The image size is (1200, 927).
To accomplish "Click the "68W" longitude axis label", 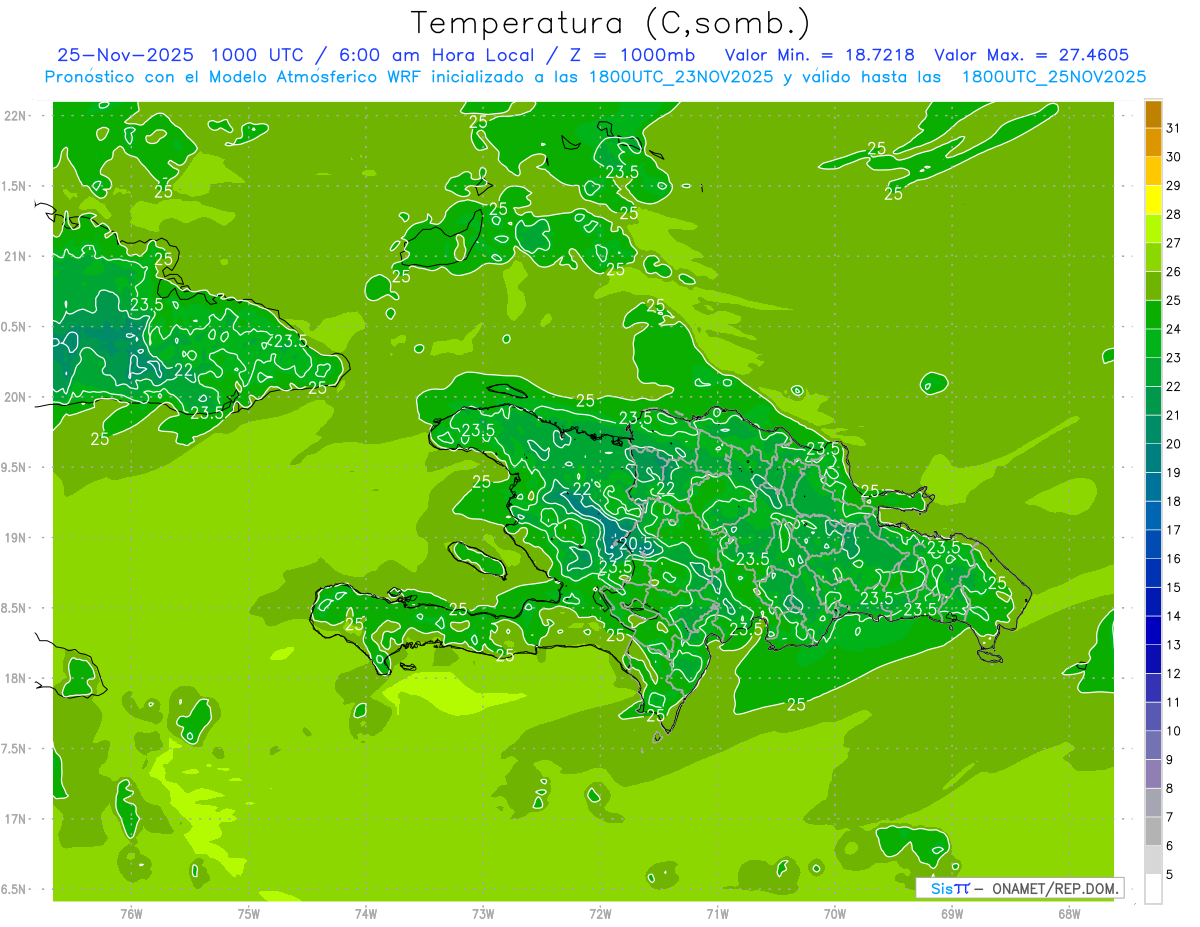I will click(x=1069, y=914).
